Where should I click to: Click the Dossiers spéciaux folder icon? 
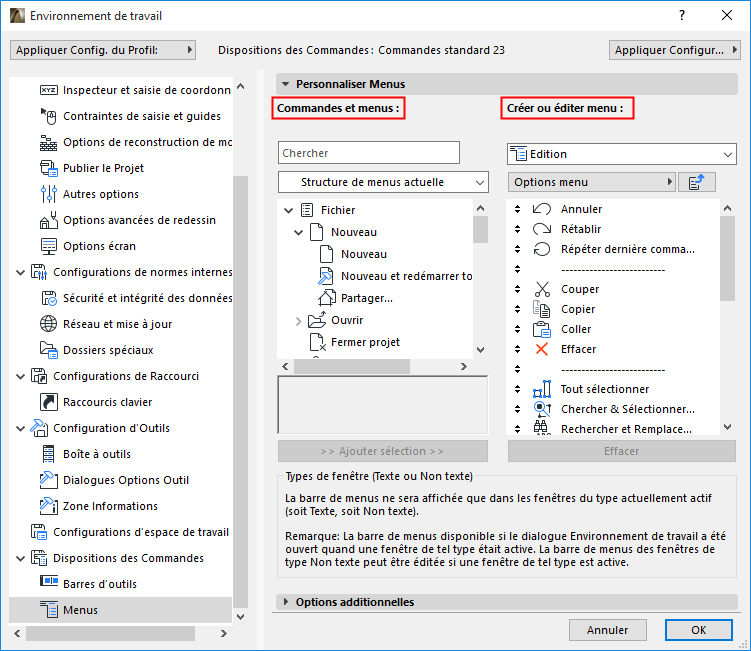pyautogui.click(x=48, y=350)
